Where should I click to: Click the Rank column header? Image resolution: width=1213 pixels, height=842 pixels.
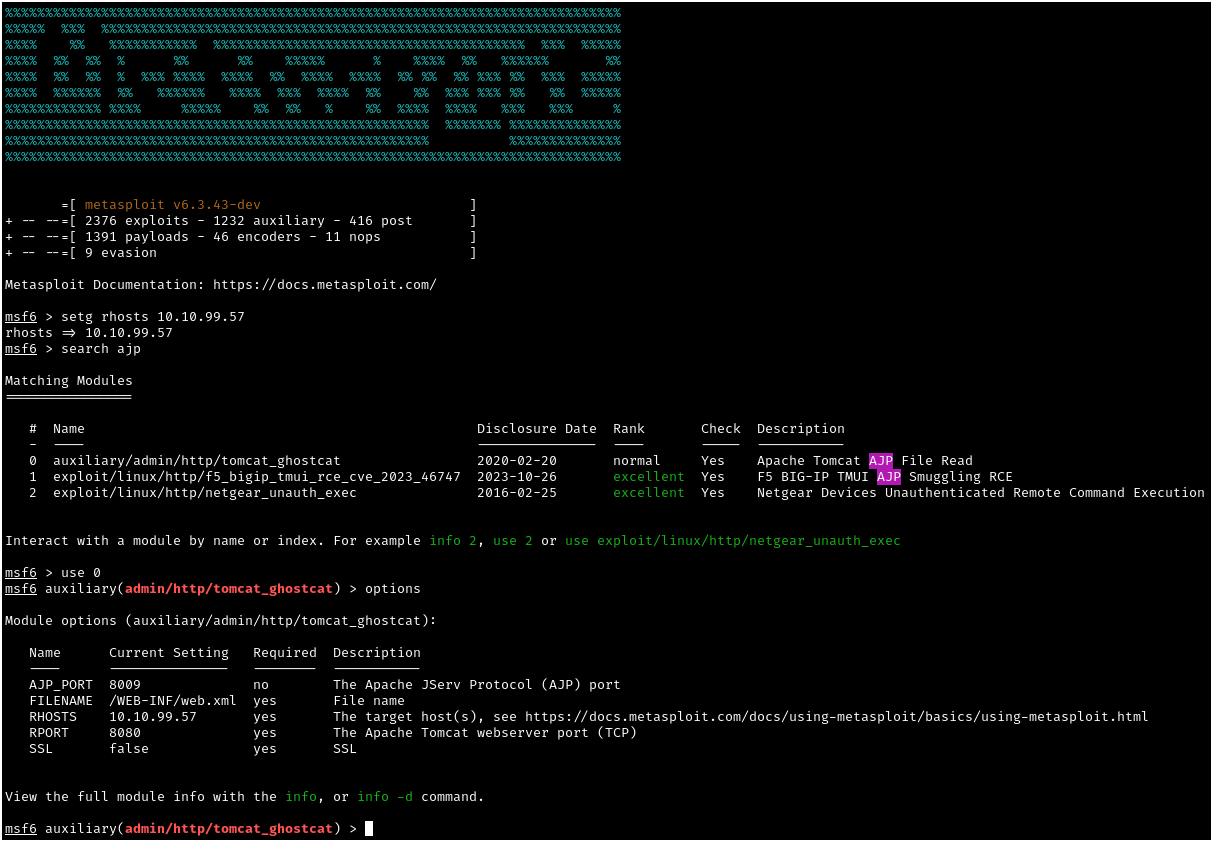[x=628, y=429]
